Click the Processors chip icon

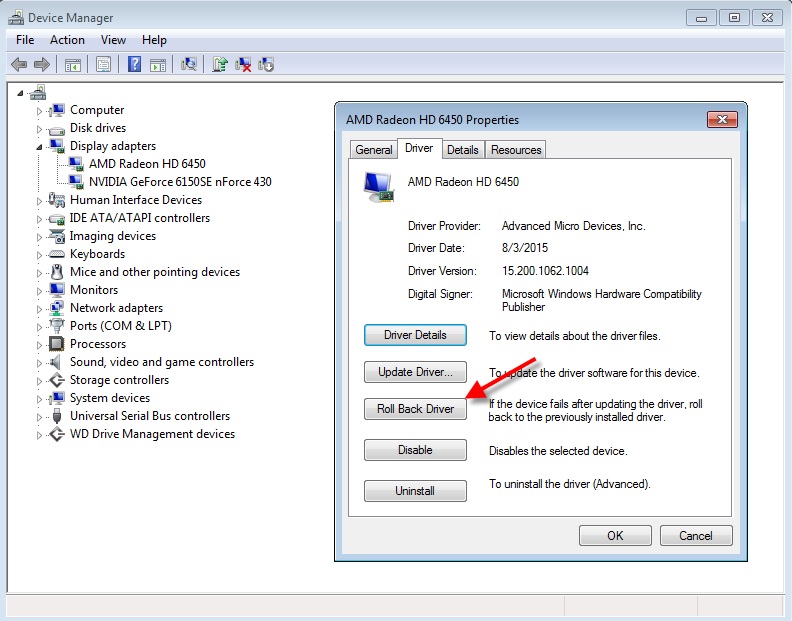click(x=57, y=344)
